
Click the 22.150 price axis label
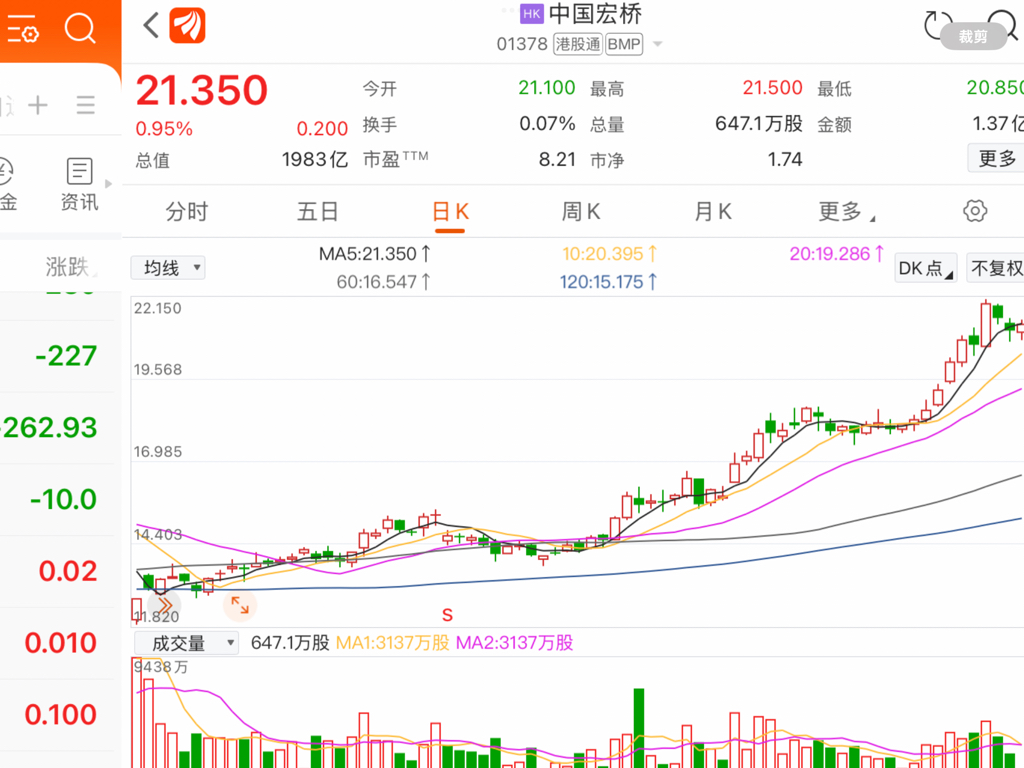click(157, 308)
